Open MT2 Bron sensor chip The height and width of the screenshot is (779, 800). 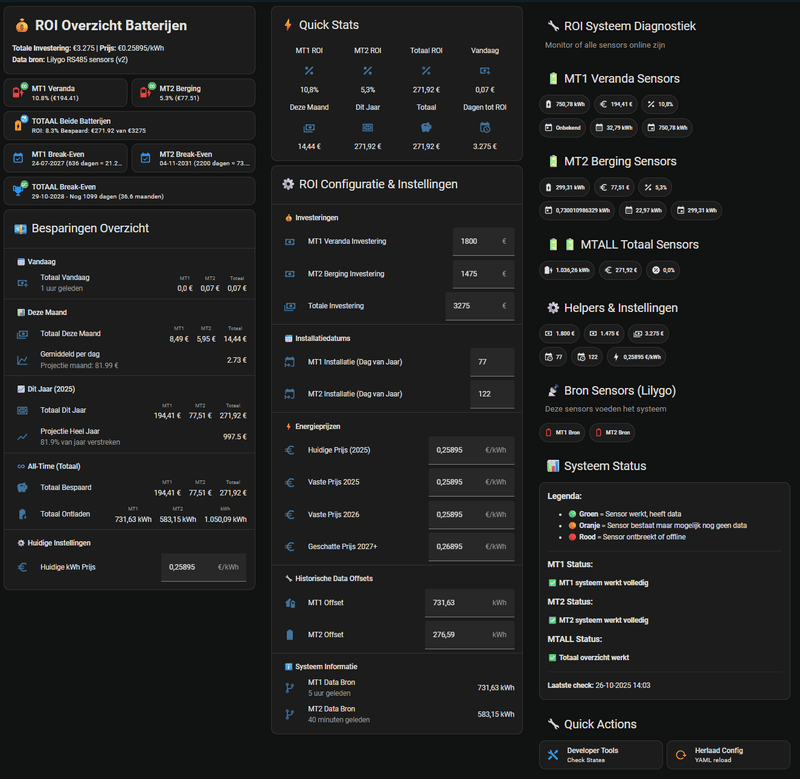[x=612, y=433]
